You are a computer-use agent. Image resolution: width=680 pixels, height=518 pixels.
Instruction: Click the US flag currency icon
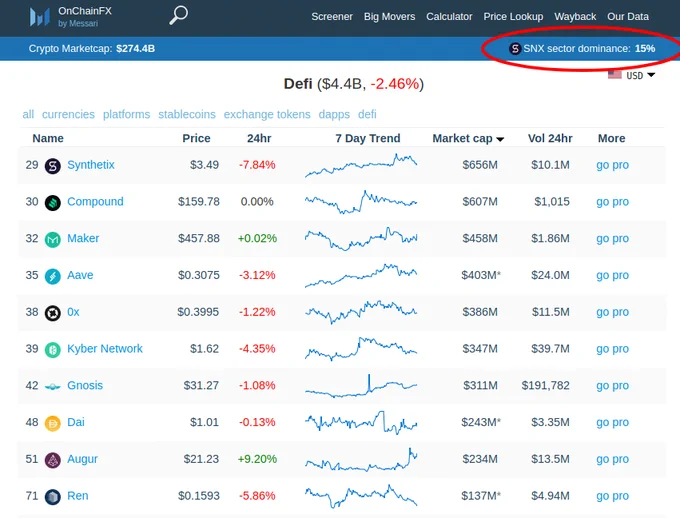click(x=615, y=75)
